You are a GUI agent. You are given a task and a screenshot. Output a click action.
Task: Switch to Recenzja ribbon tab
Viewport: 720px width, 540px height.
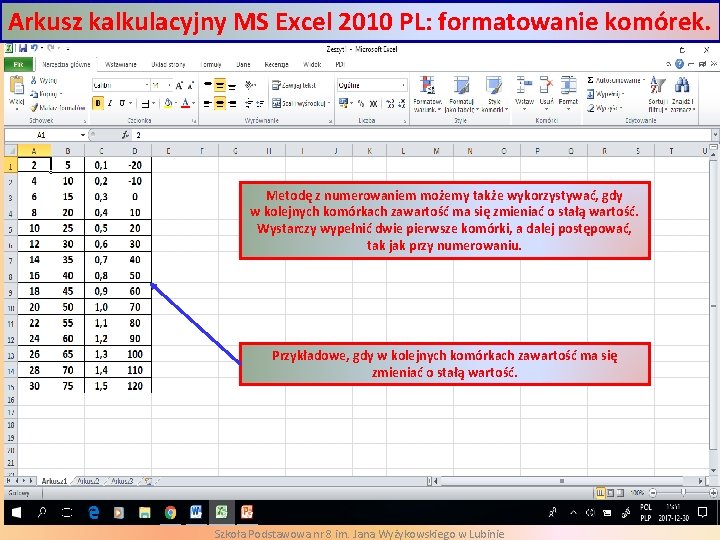click(x=276, y=64)
